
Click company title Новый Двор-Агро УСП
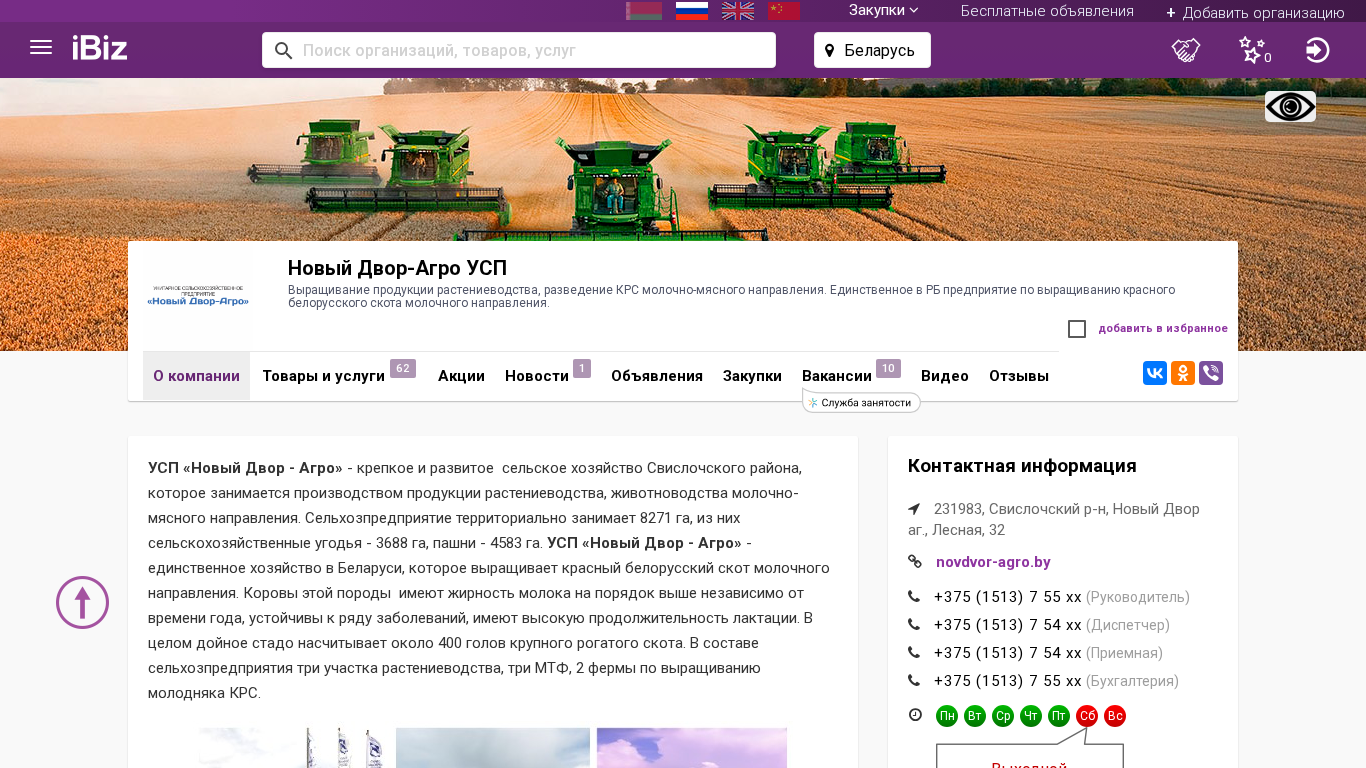click(x=398, y=268)
